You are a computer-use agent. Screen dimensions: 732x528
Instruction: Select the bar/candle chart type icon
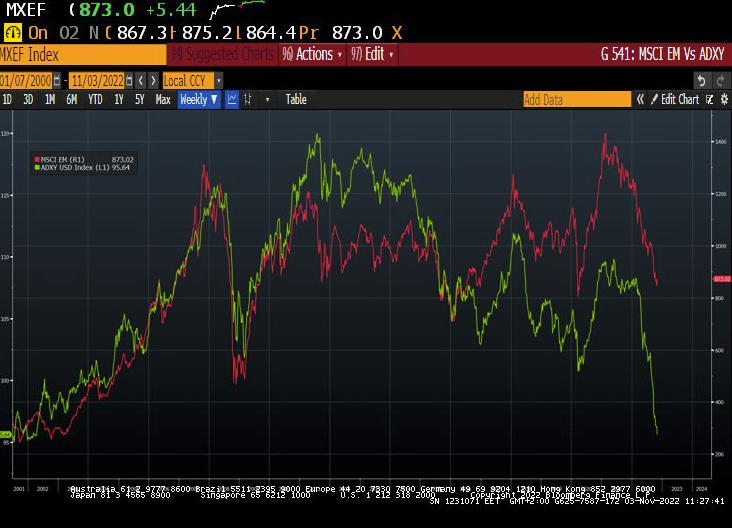pyautogui.click(x=248, y=99)
